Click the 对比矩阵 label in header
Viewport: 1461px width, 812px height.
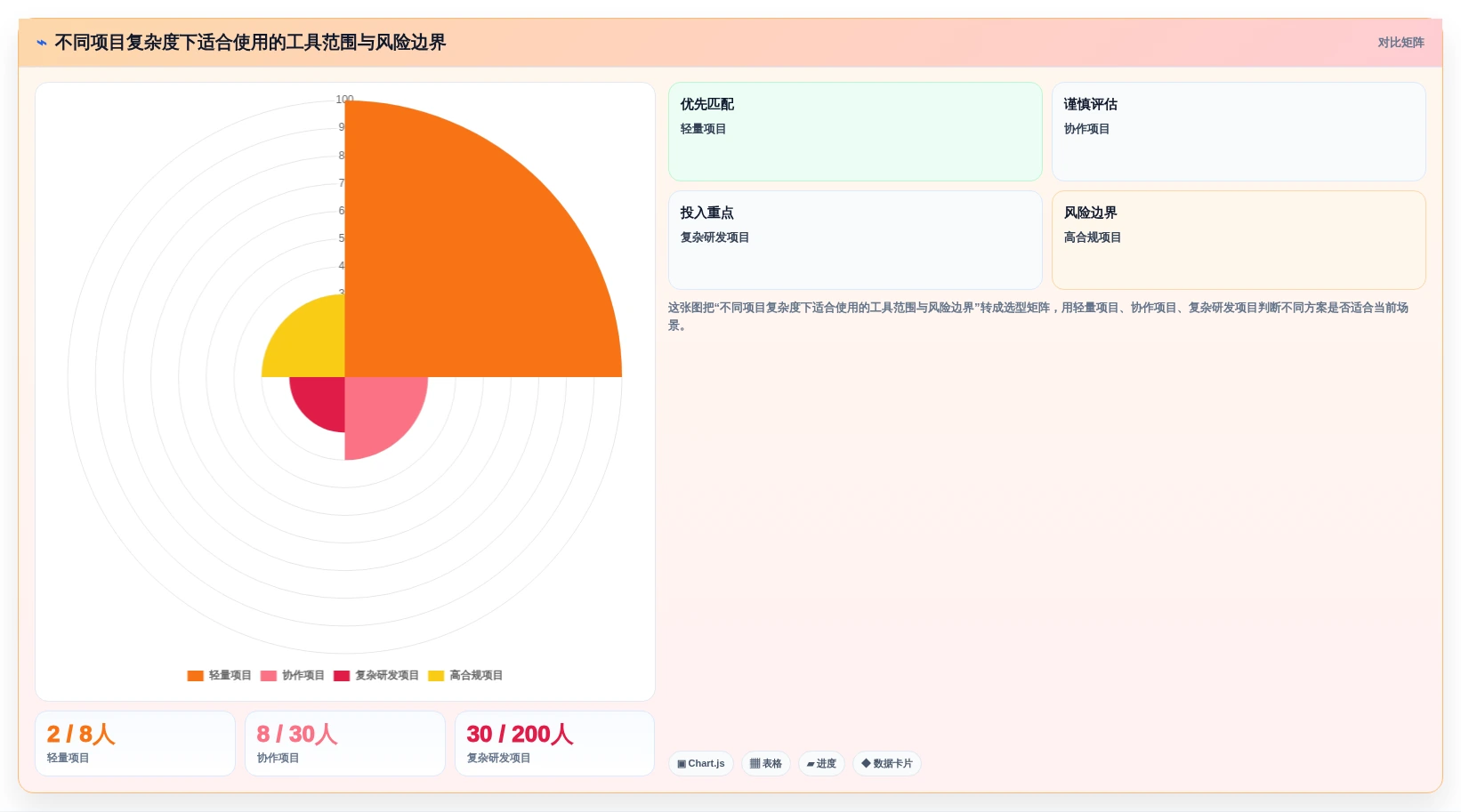point(1400,43)
